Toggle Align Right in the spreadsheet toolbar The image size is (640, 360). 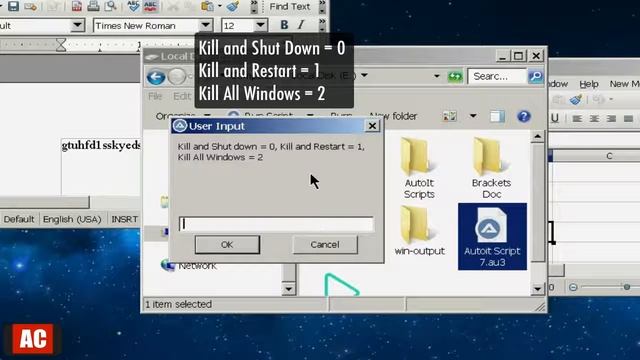pos(611,119)
